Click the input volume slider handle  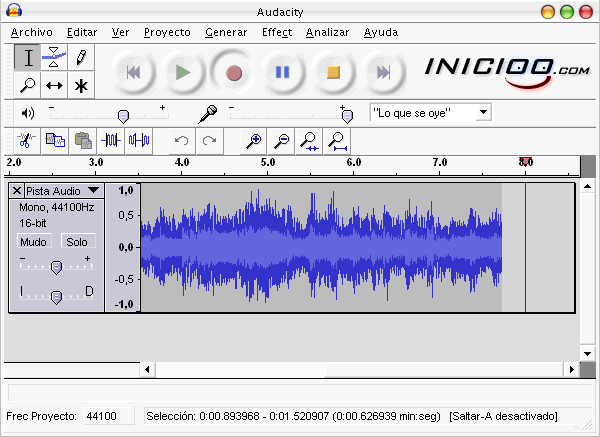coord(347,116)
